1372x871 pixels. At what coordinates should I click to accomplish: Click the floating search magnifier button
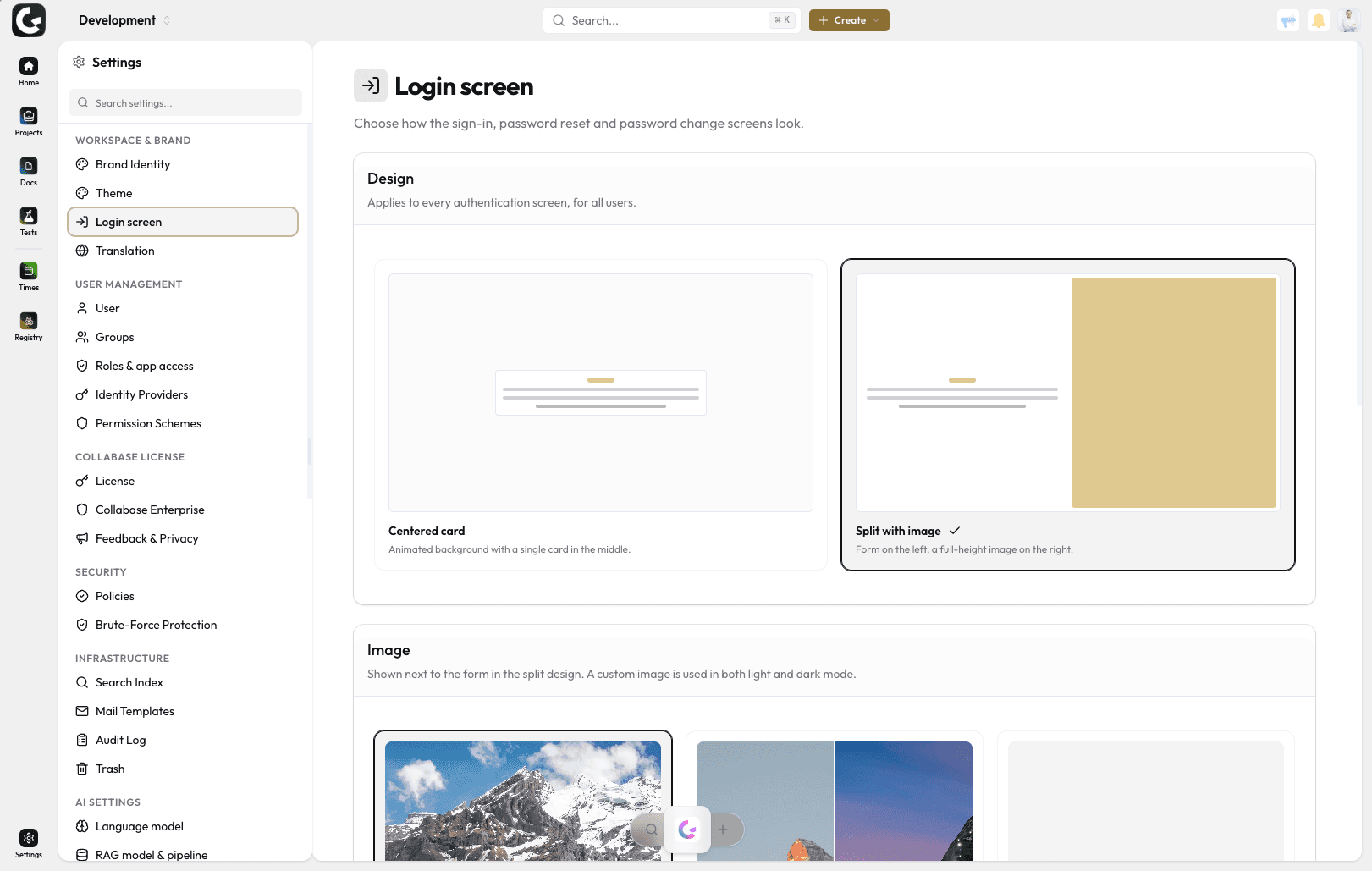(651, 830)
